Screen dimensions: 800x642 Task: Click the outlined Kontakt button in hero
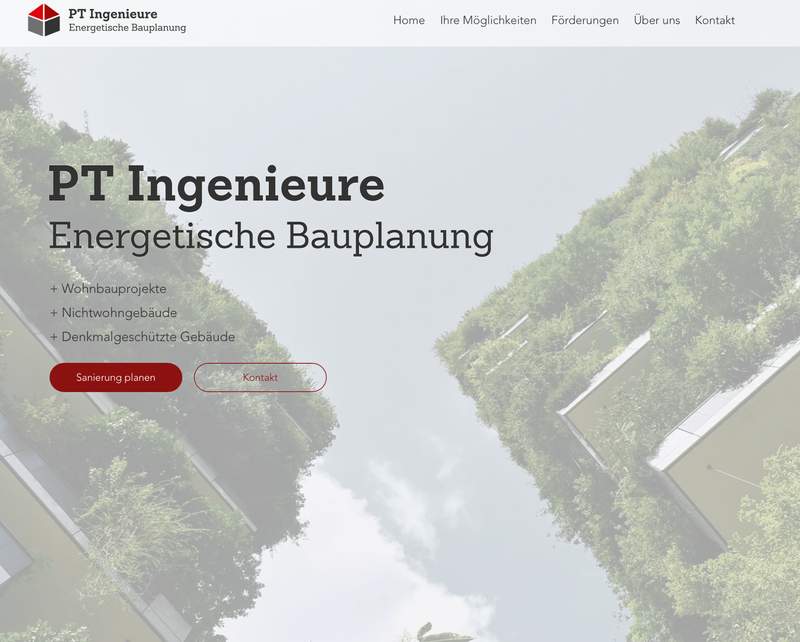[260, 377]
